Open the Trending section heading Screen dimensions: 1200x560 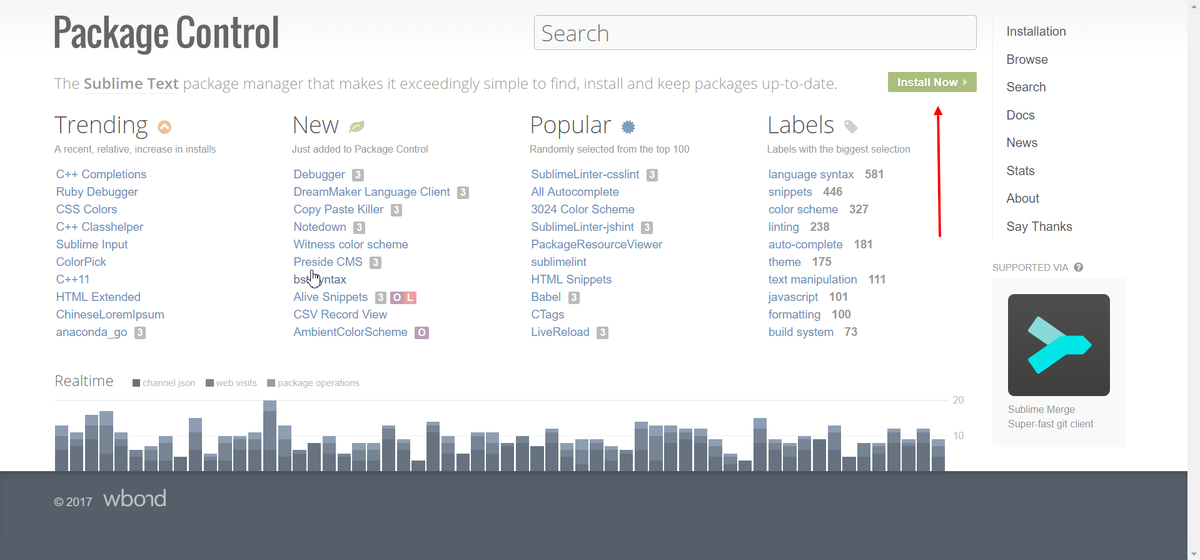pyautogui.click(x=101, y=125)
